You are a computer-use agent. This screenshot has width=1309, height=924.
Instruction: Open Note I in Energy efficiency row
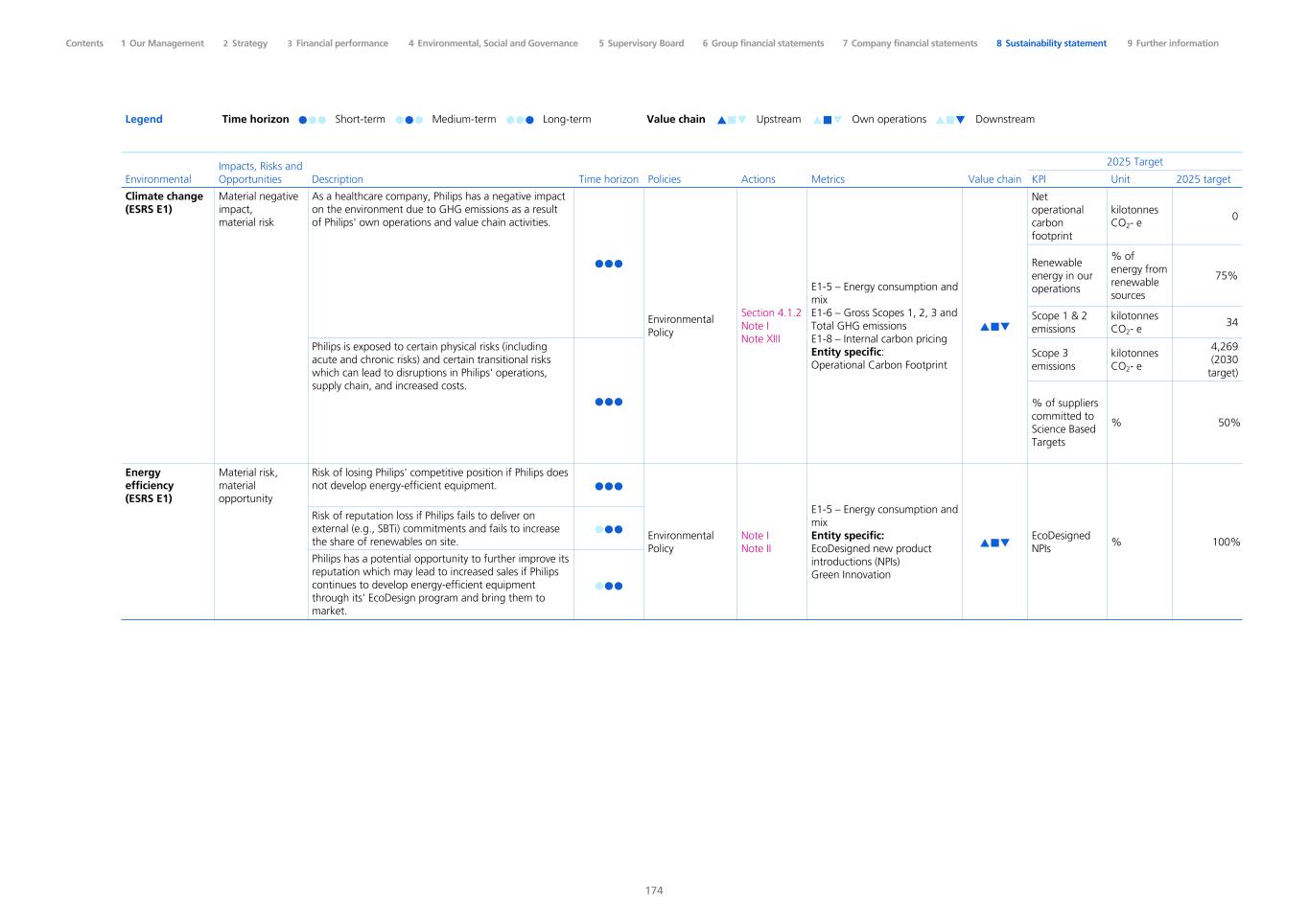point(754,536)
